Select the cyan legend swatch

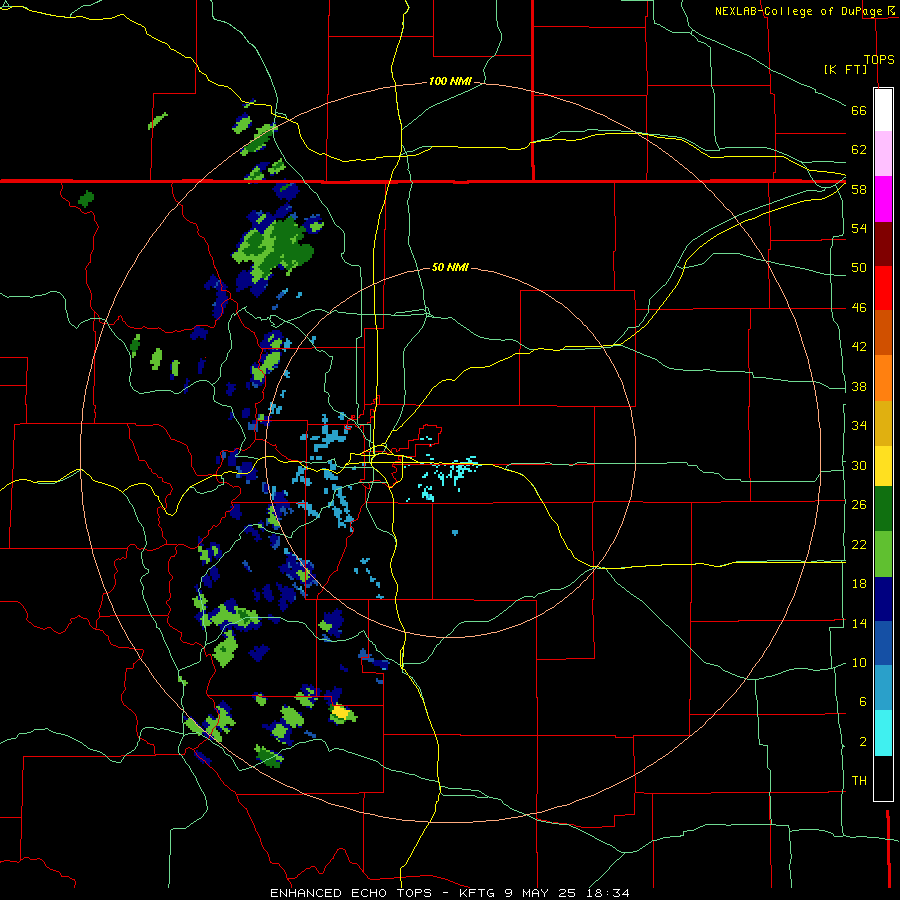coord(883,733)
